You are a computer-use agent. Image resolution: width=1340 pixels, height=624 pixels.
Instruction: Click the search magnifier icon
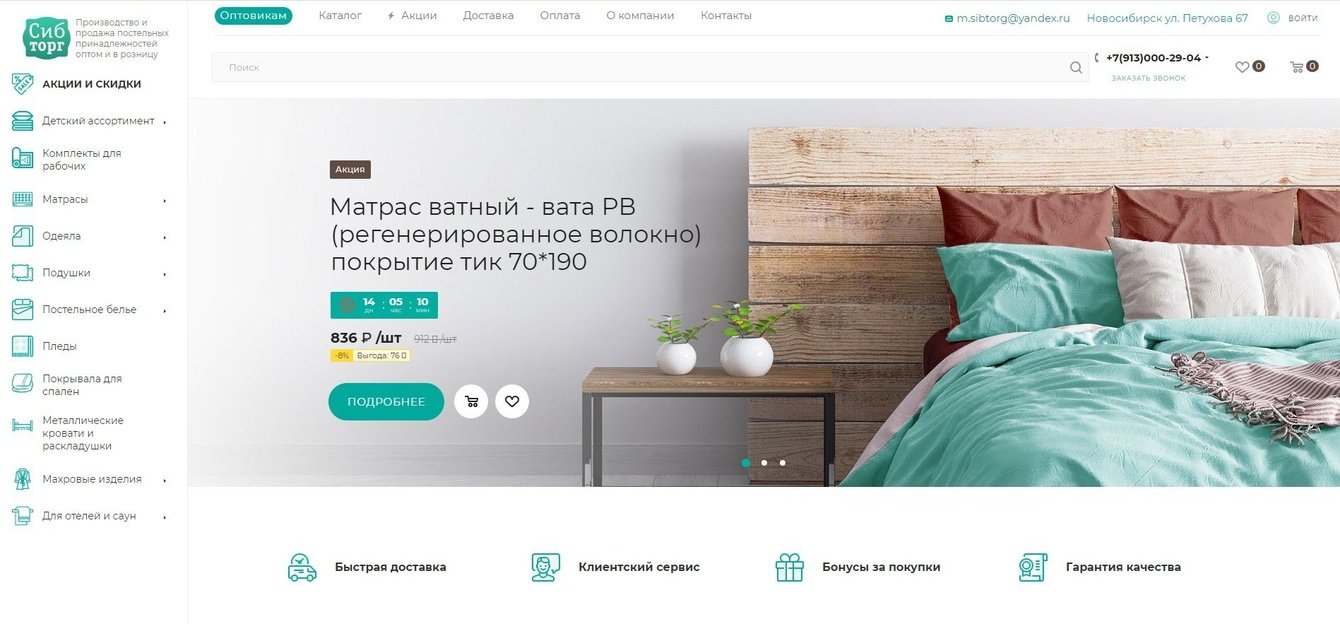[1076, 68]
